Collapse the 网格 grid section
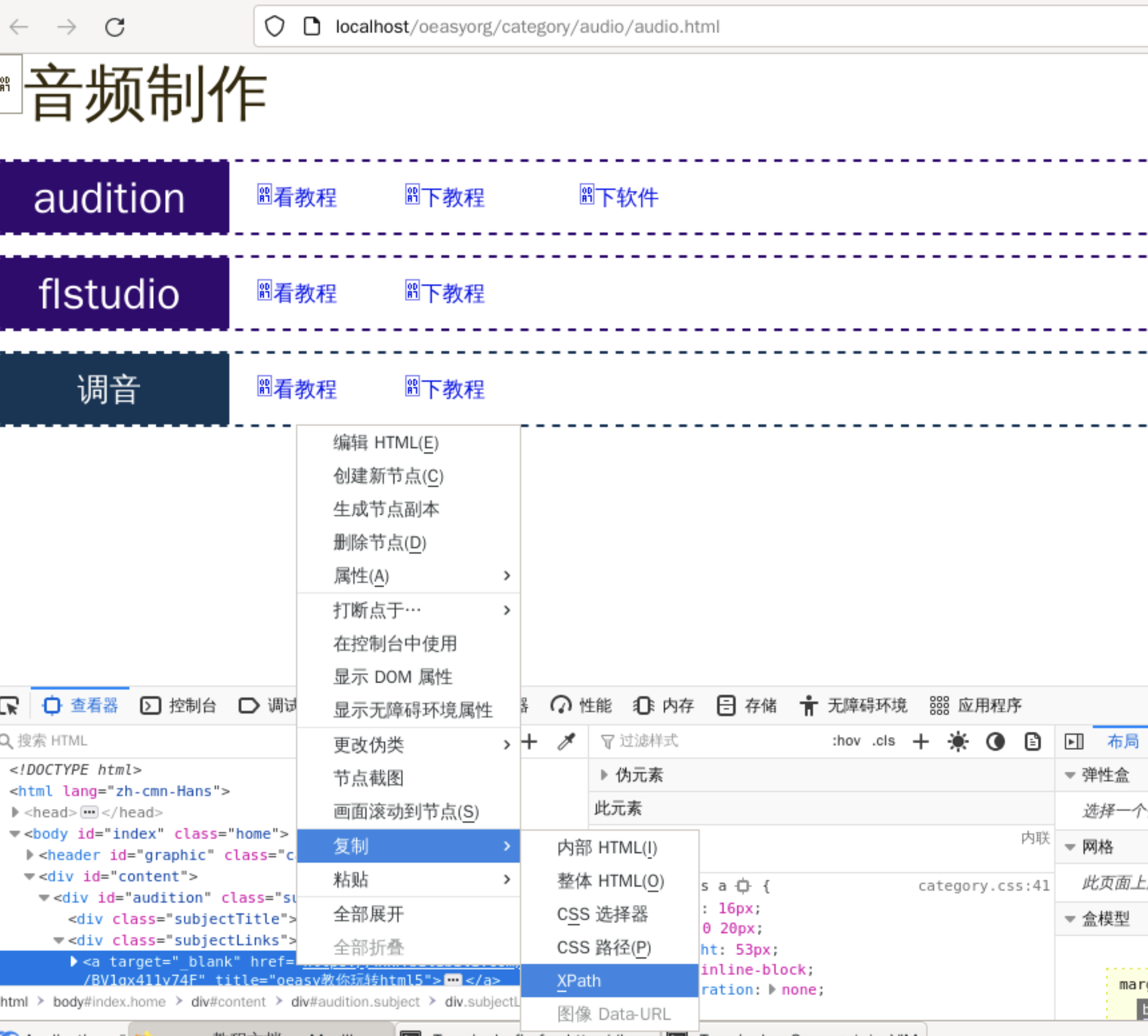The height and width of the screenshot is (1036, 1148). pos(1070,847)
